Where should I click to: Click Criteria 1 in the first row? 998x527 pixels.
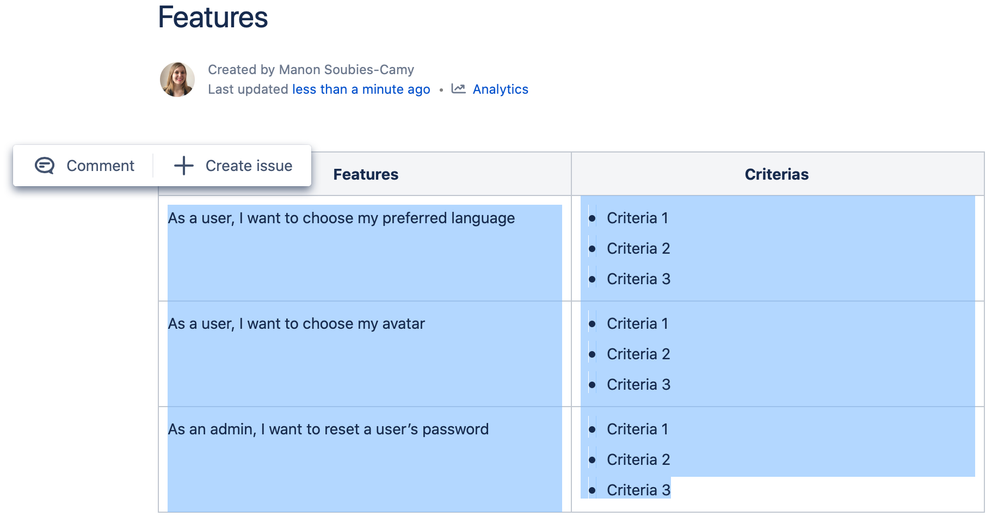[x=637, y=218]
